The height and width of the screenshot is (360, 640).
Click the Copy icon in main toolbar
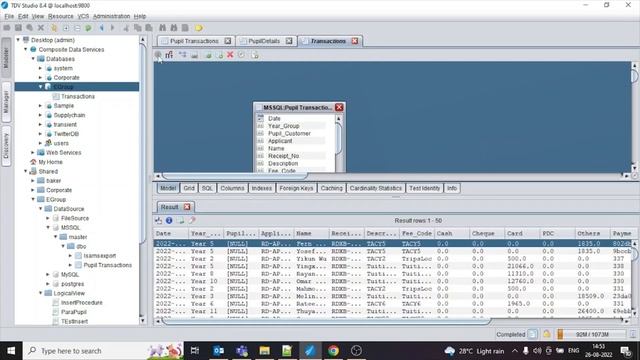click(138, 28)
